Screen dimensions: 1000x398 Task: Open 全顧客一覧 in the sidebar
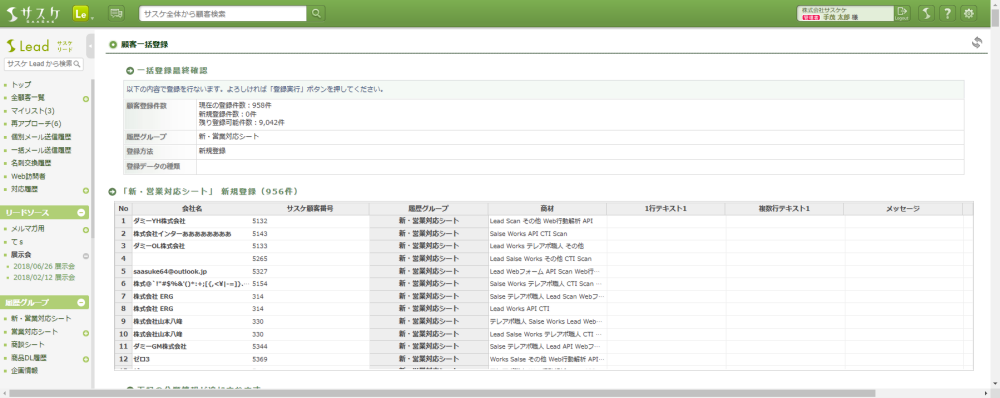[x=28, y=98]
